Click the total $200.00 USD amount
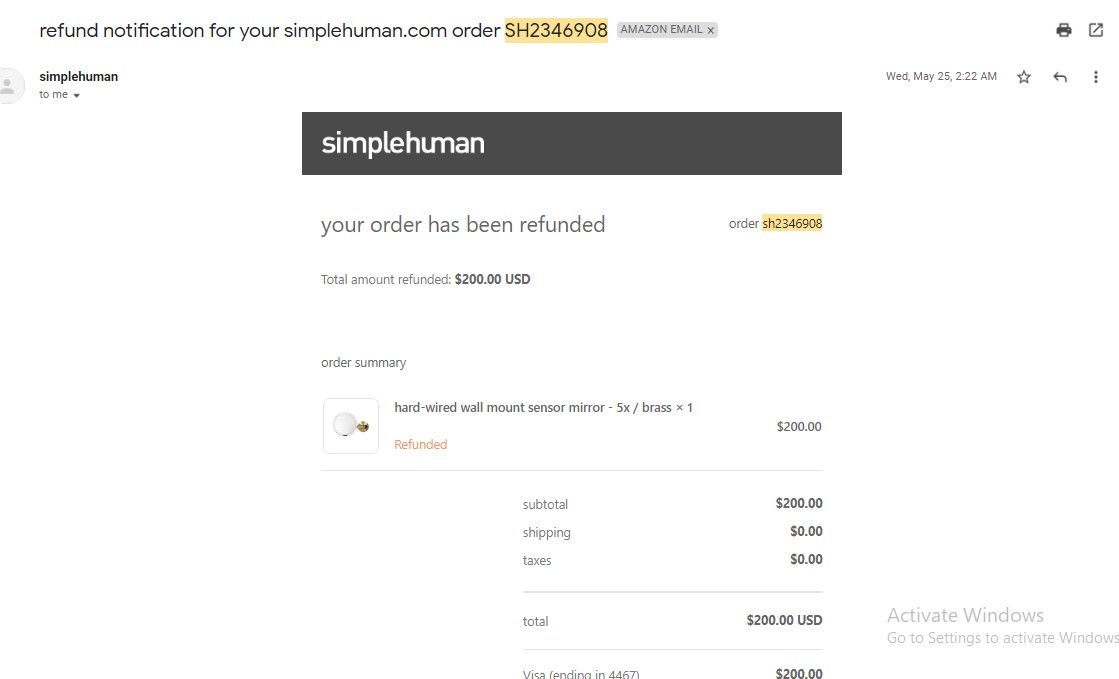1119x679 pixels. [x=784, y=620]
